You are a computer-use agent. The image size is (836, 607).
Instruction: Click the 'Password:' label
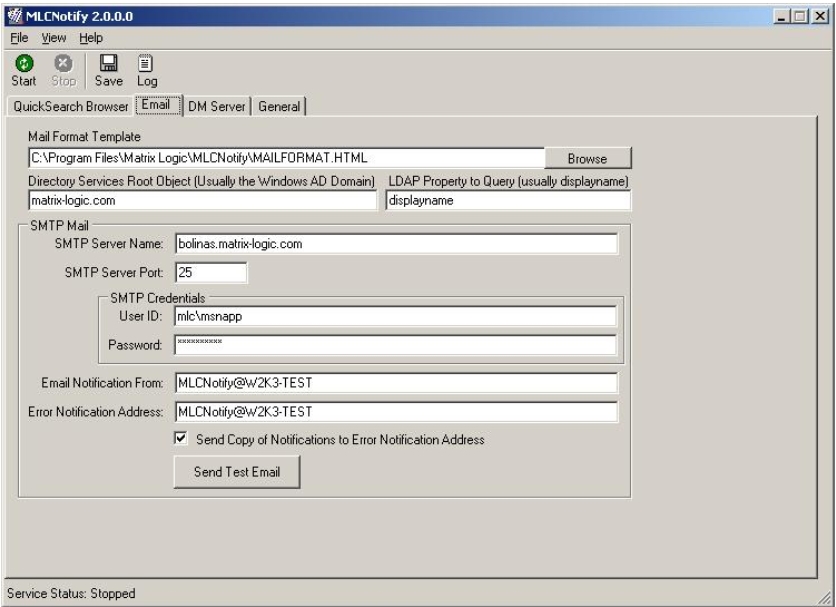(135, 345)
